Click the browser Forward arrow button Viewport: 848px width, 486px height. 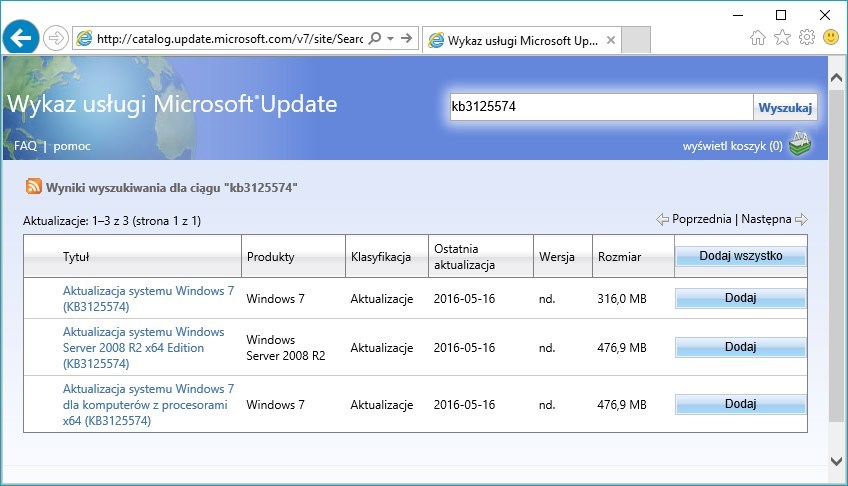56,38
